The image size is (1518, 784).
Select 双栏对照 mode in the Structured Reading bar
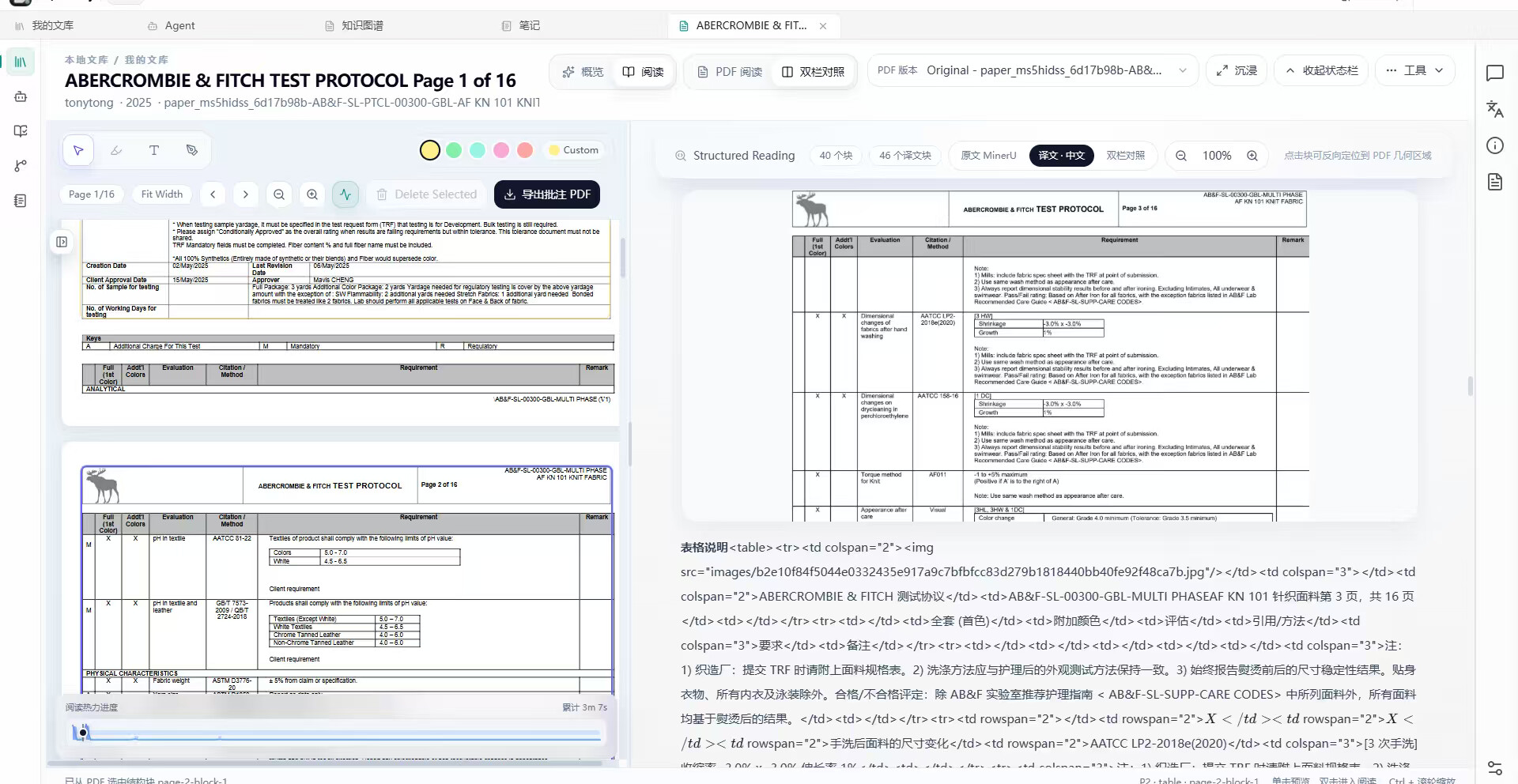click(1125, 156)
